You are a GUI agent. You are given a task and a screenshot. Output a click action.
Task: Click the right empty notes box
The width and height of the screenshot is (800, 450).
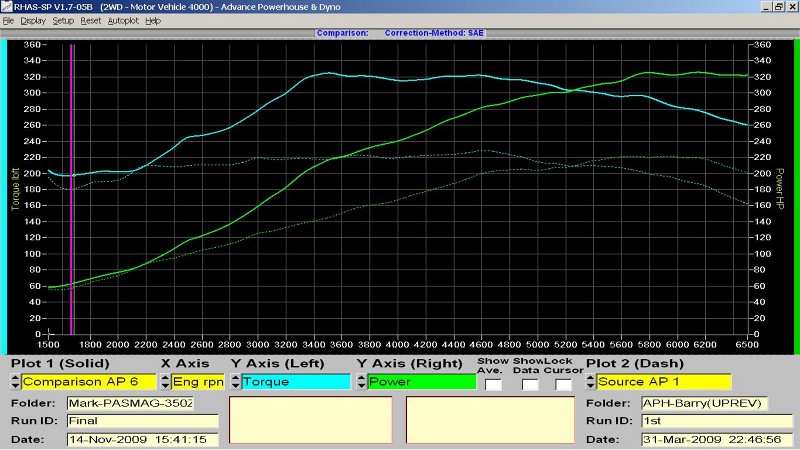490,420
